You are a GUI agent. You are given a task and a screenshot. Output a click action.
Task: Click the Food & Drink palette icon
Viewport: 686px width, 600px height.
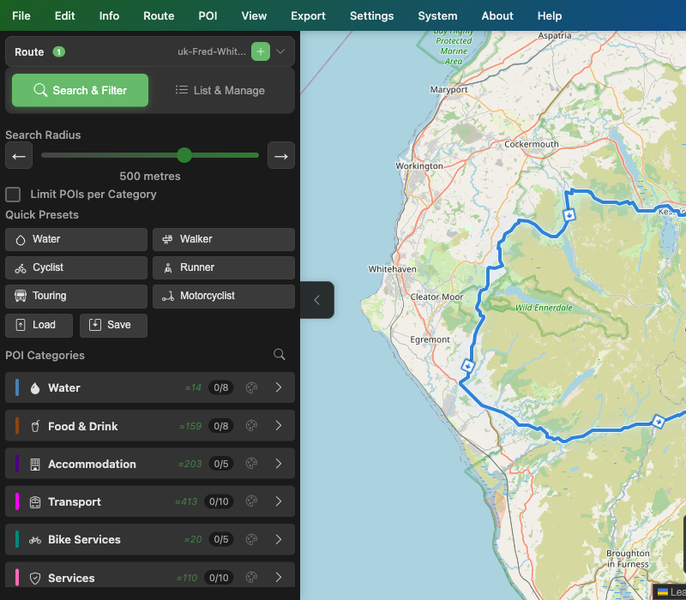point(252,426)
